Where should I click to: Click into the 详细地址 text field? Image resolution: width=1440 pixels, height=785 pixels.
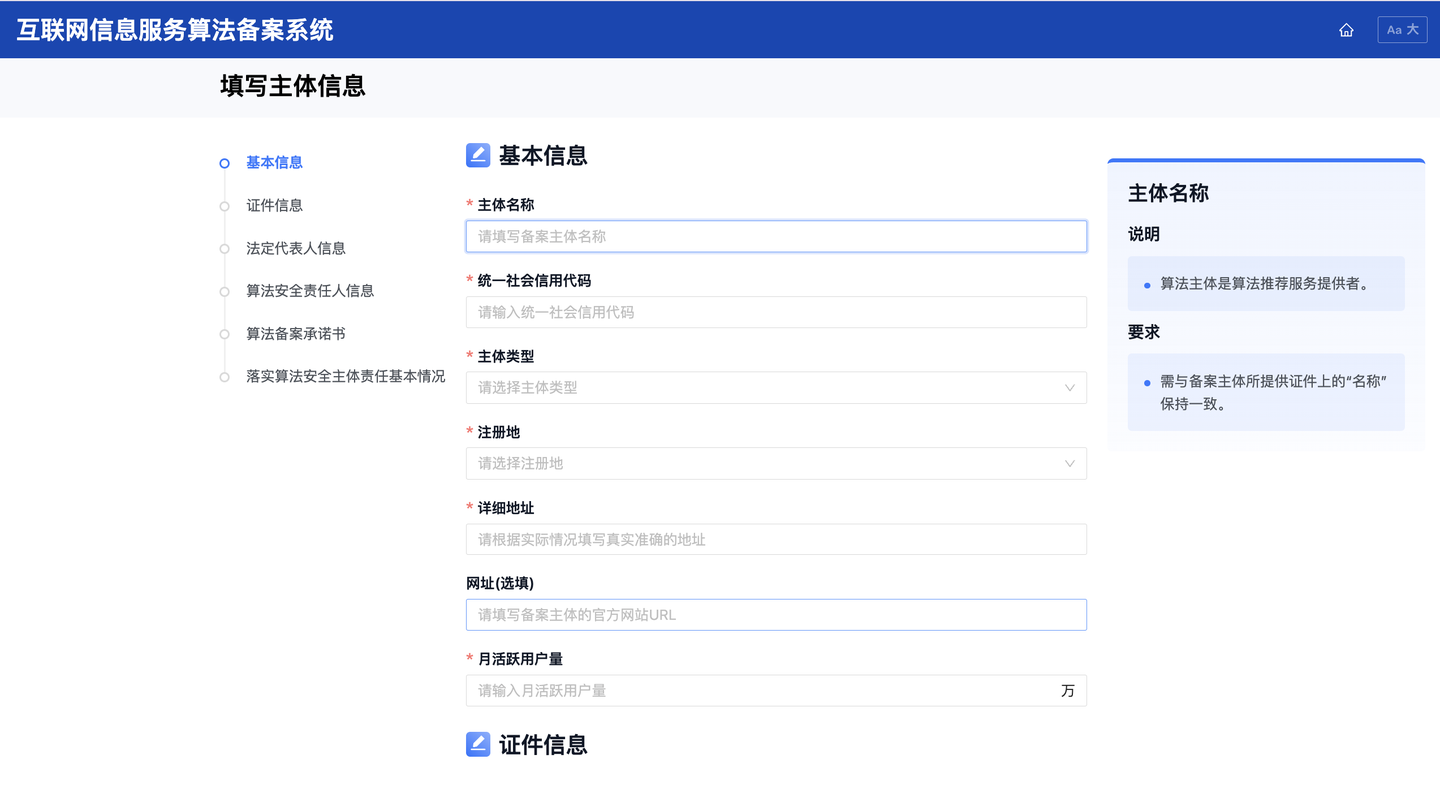coord(775,540)
